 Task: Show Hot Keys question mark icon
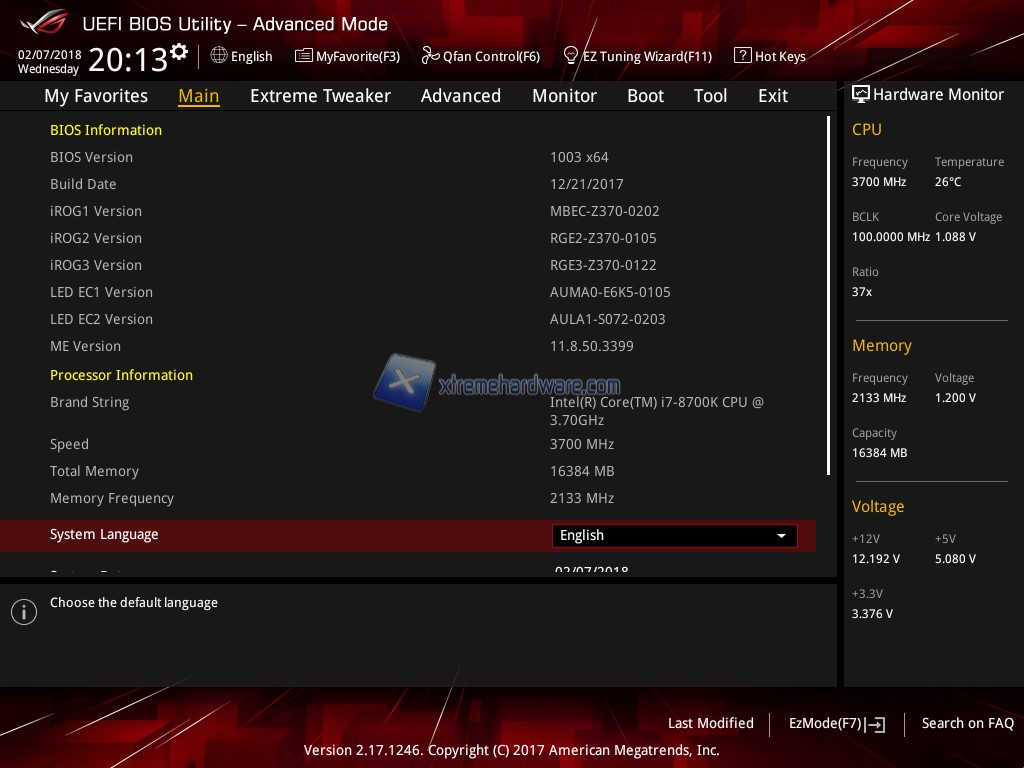(x=742, y=56)
